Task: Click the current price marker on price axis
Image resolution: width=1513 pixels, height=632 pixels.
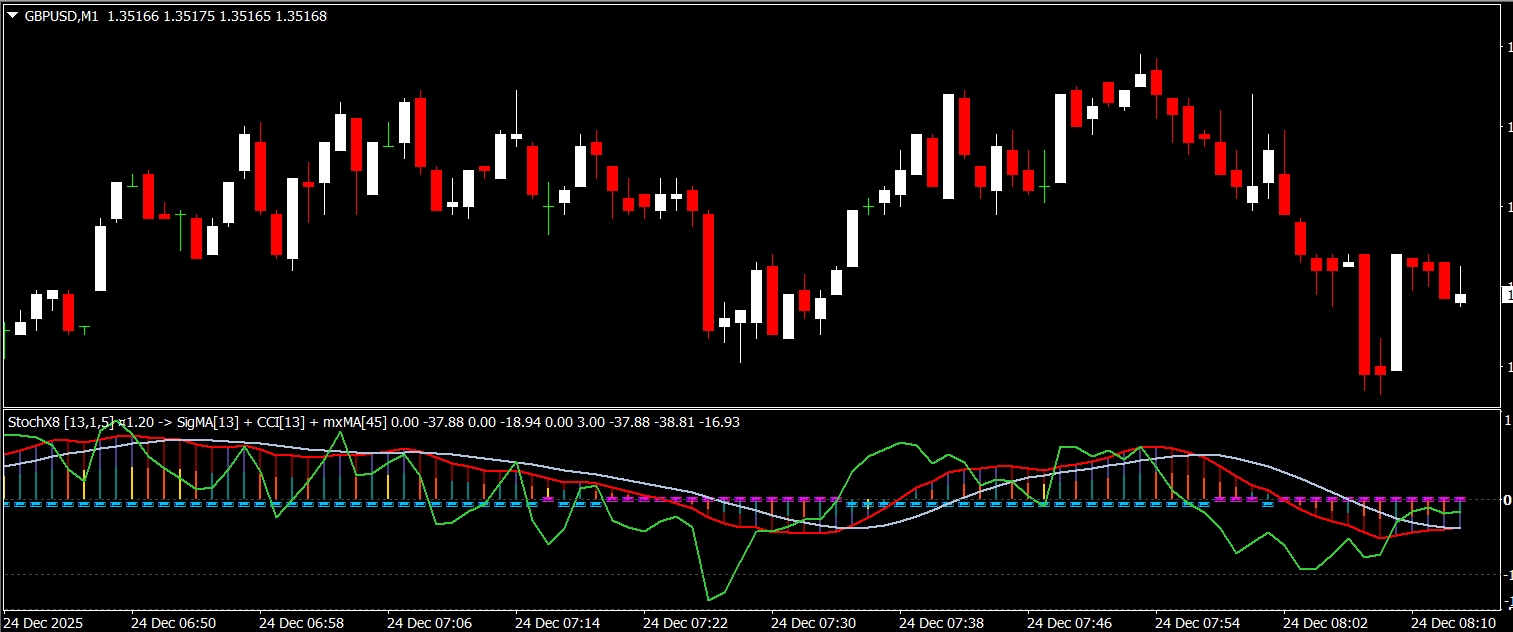Action: point(1507,294)
